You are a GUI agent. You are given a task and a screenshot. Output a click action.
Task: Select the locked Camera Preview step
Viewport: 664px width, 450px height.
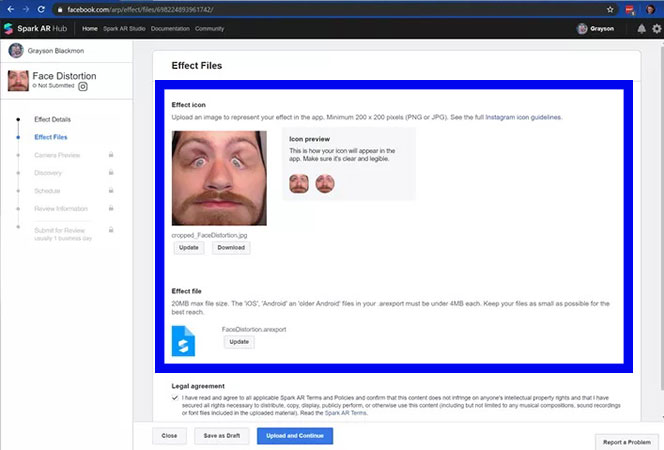click(57, 155)
